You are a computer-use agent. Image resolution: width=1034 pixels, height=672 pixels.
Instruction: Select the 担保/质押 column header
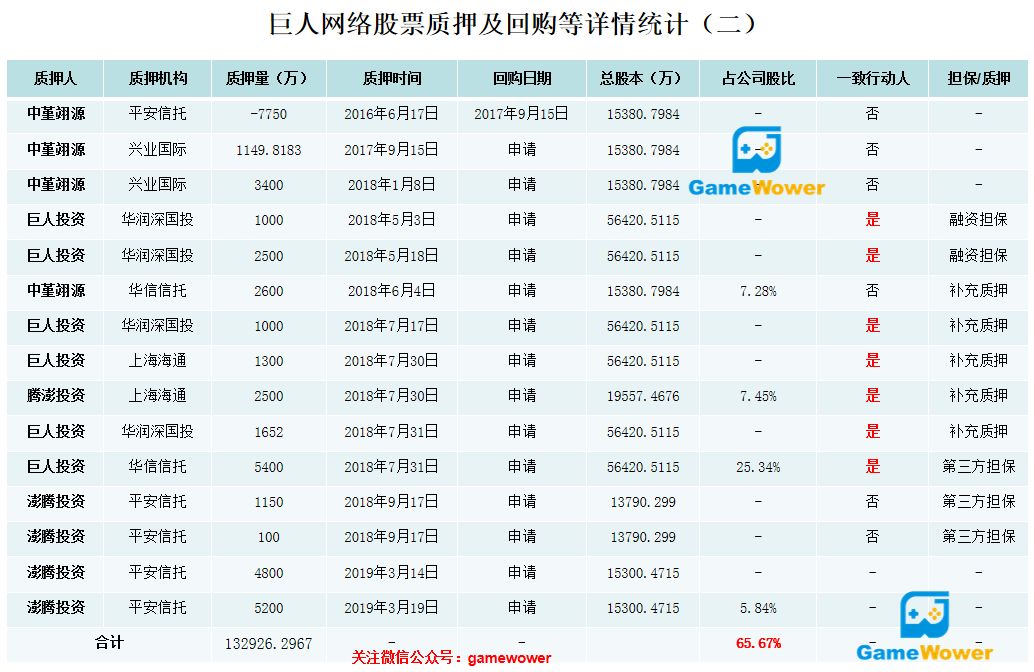click(x=979, y=78)
